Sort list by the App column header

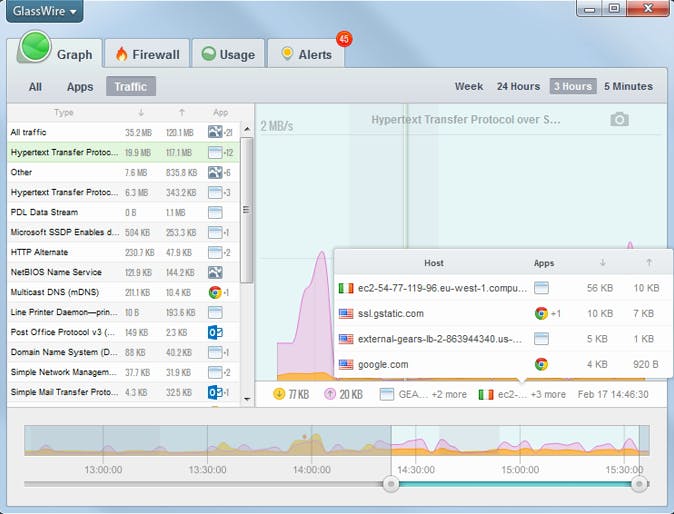pyautogui.click(x=221, y=113)
